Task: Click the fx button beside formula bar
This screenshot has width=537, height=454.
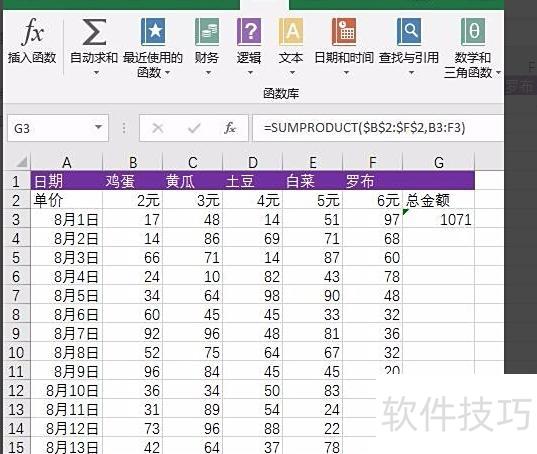Action: click(x=230, y=128)
